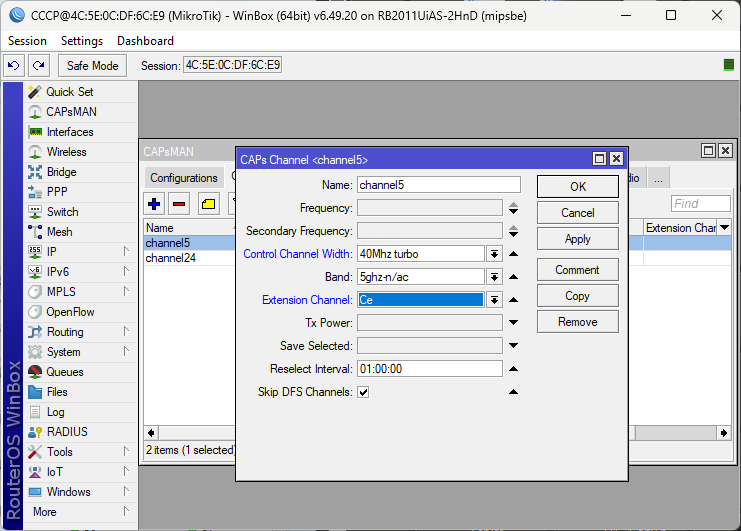Screen dimensions: 741x531
Task: Click the Name input field
Action: pyautogui.click(x=439, y=185)
